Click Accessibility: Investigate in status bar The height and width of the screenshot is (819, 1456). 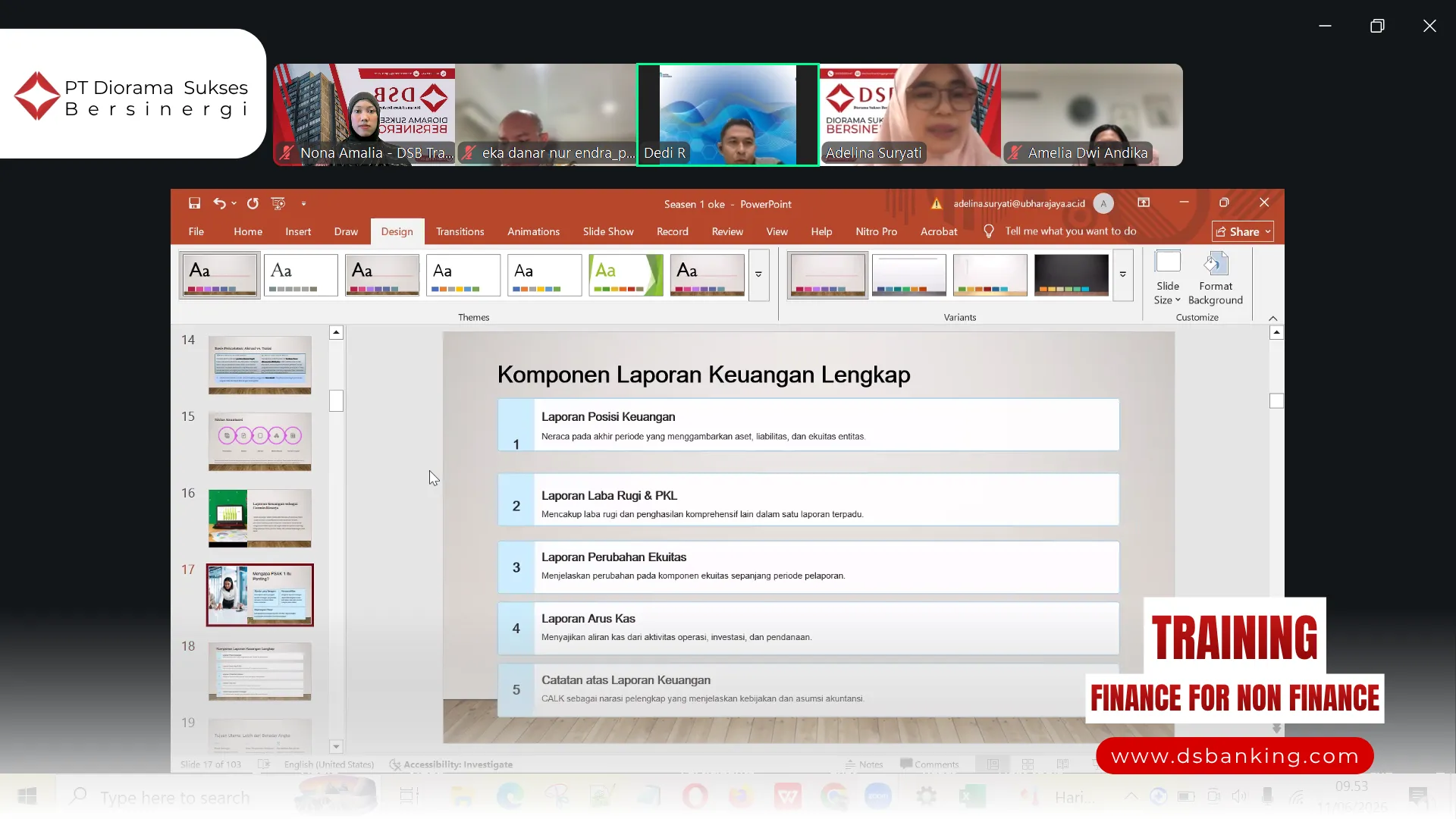[x=451, y=764]
